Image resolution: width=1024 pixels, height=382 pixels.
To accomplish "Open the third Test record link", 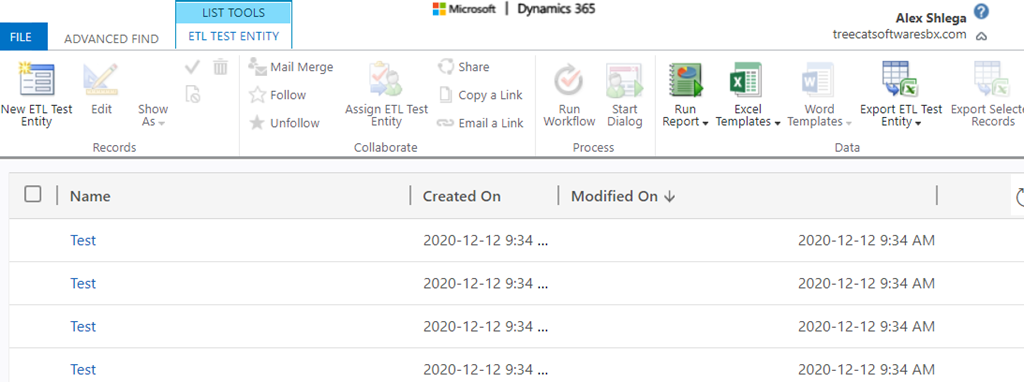I will click(x=83, y=326).
